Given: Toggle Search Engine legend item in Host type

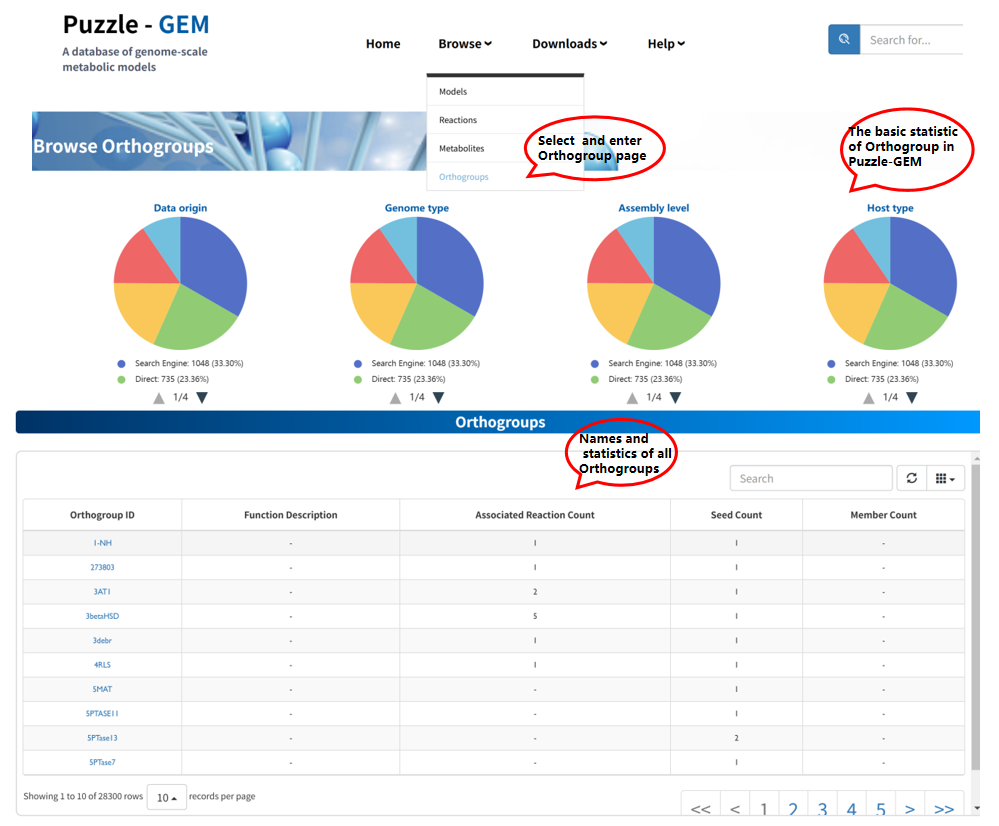Looking at the screenshot, I should pos(895,364).
